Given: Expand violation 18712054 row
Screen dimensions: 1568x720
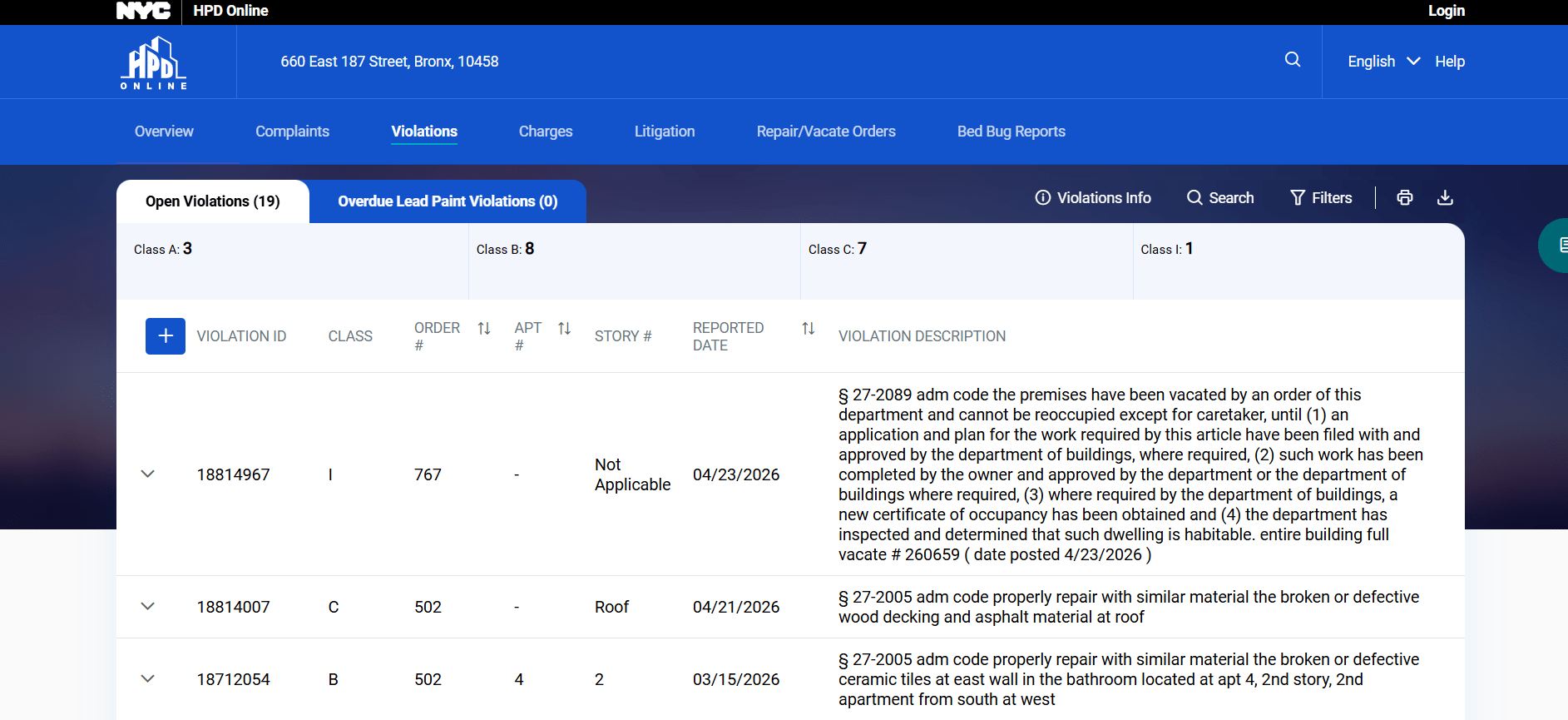Looking at the screenshot, I should [x=148, y=679].
